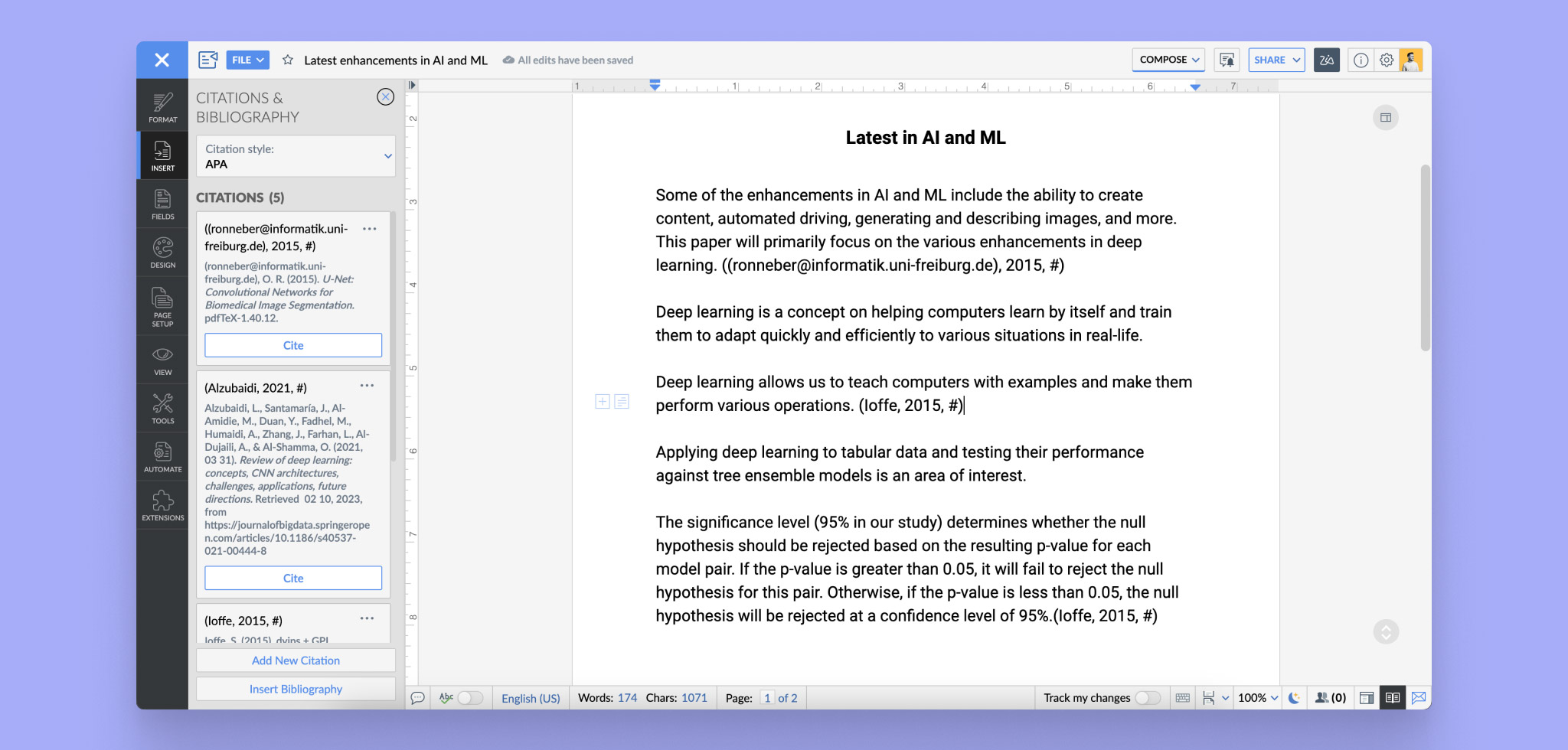Viewport: 1568px width, 750px height.
Task: Click the right indent ruler marker
Action: click(1195, 87)
